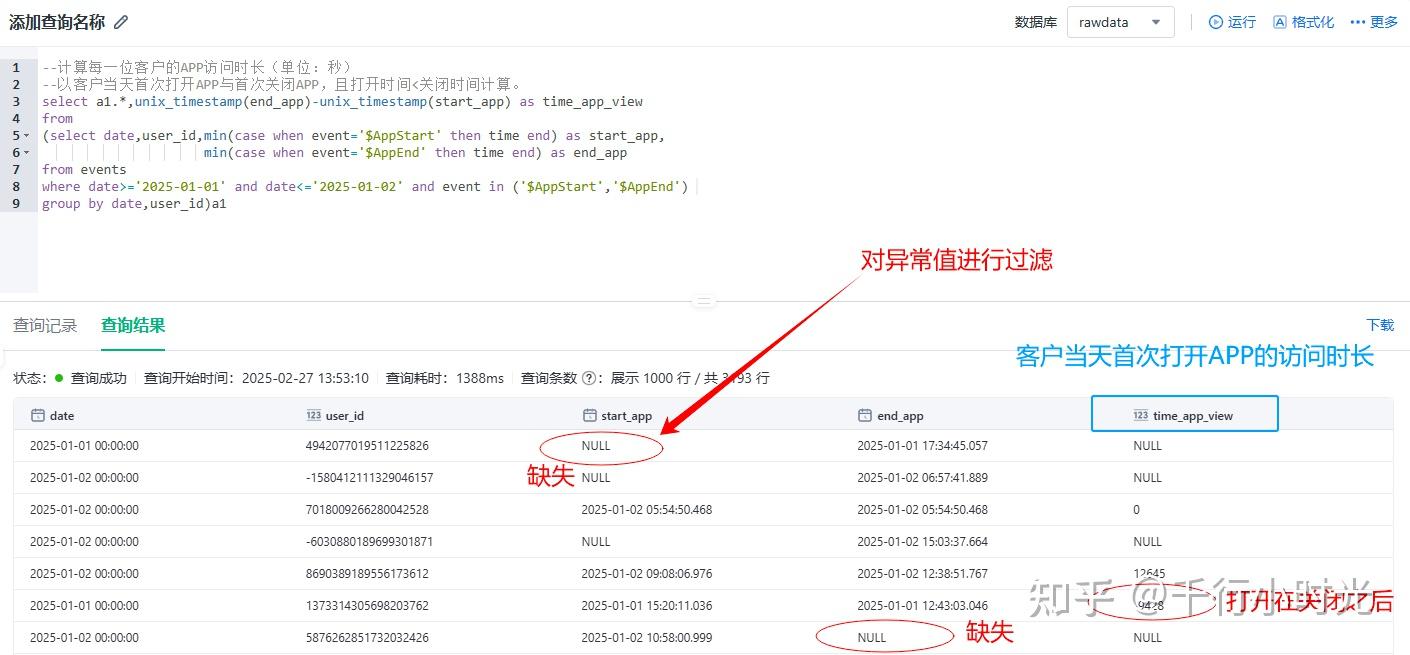
Task: Select time_app_view cell with value 12645
Action: 1148,574
